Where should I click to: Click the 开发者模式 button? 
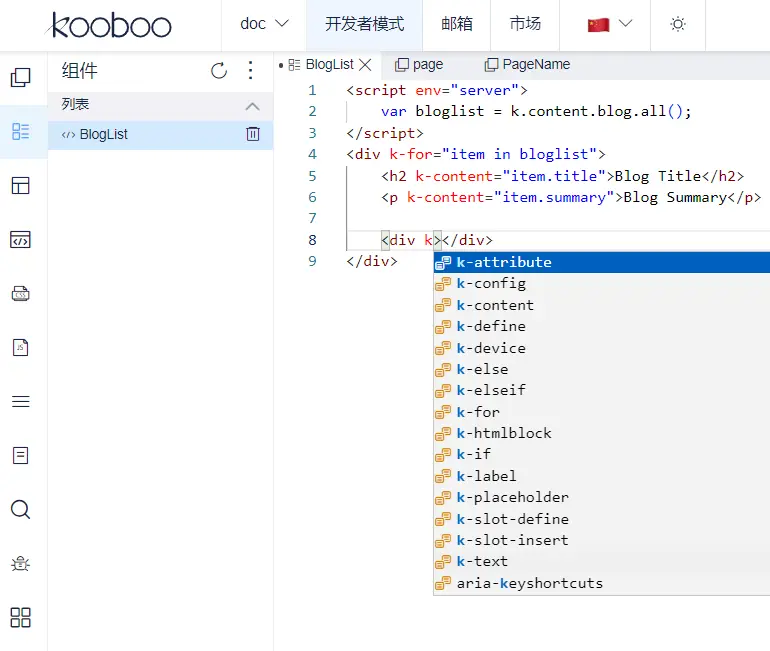[x=364, y=24]
